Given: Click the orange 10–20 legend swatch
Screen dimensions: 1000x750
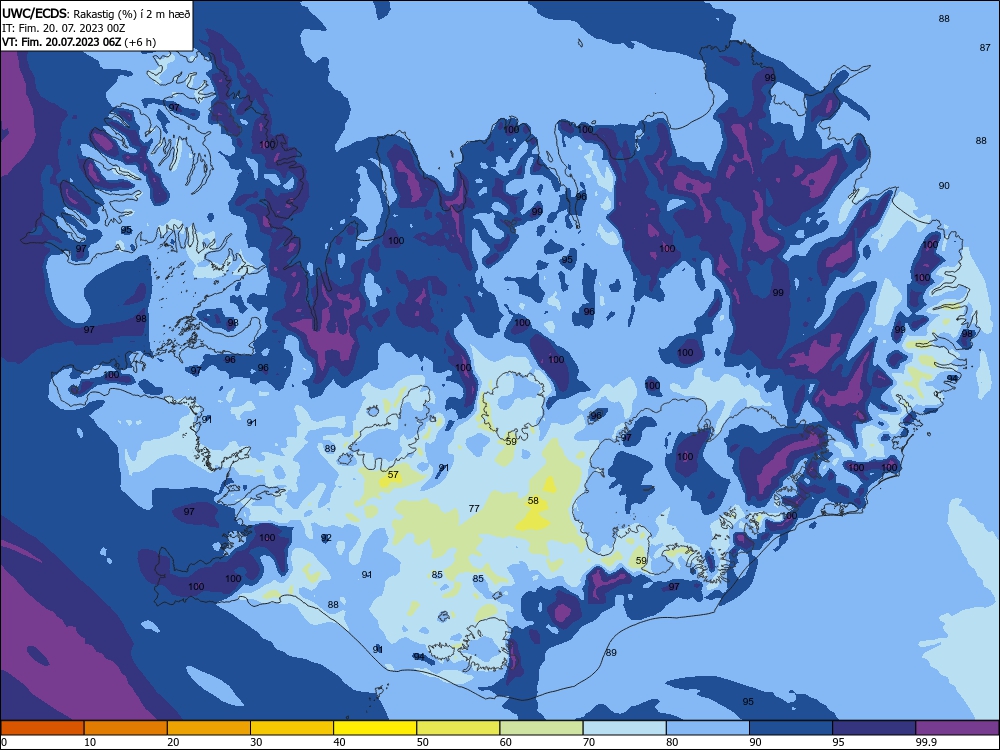Looking at the screenshot, I should (126, 728).
